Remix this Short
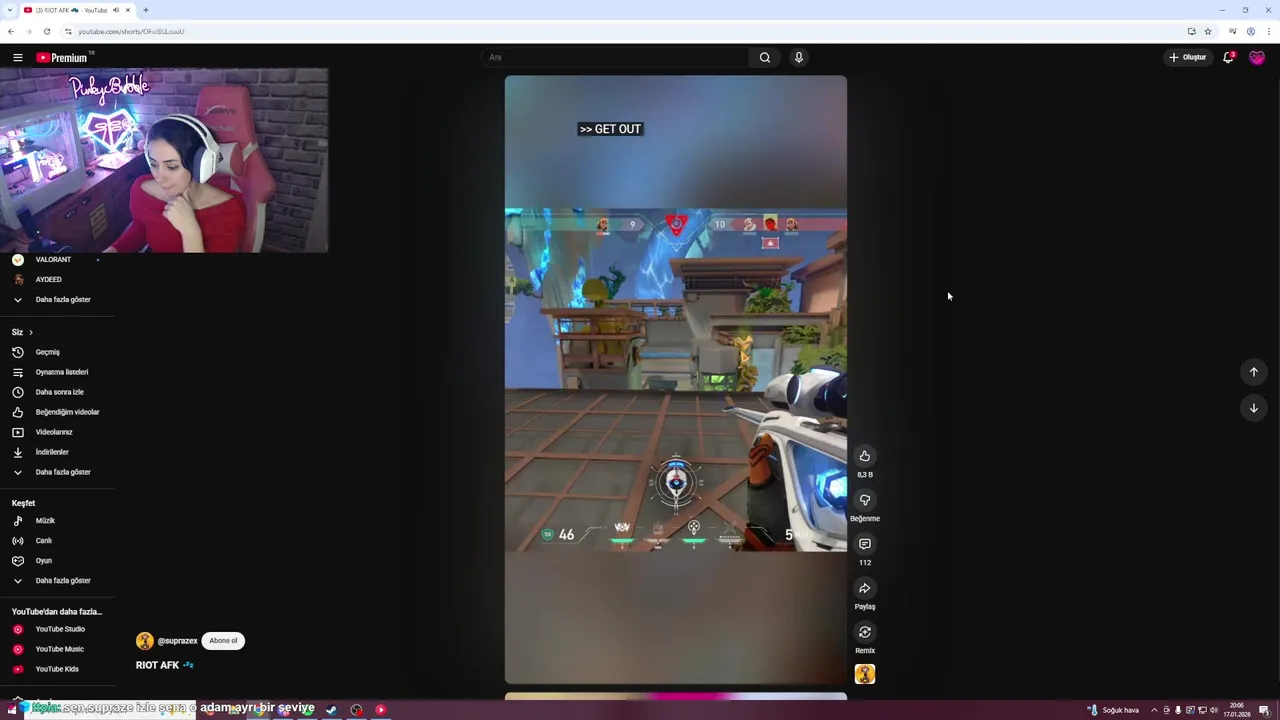 tap(865, 632)
